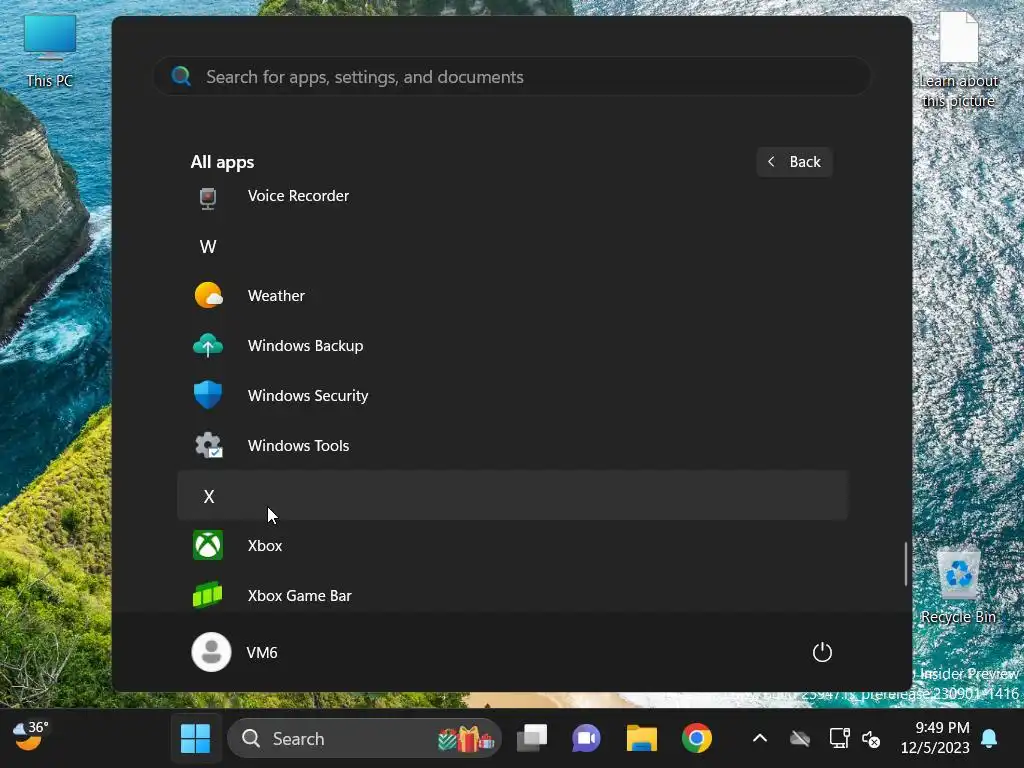This screenshot has width=1024, height=768.
Task: Click the Xbox Game Bar label text
Action: tap(299, 596)
